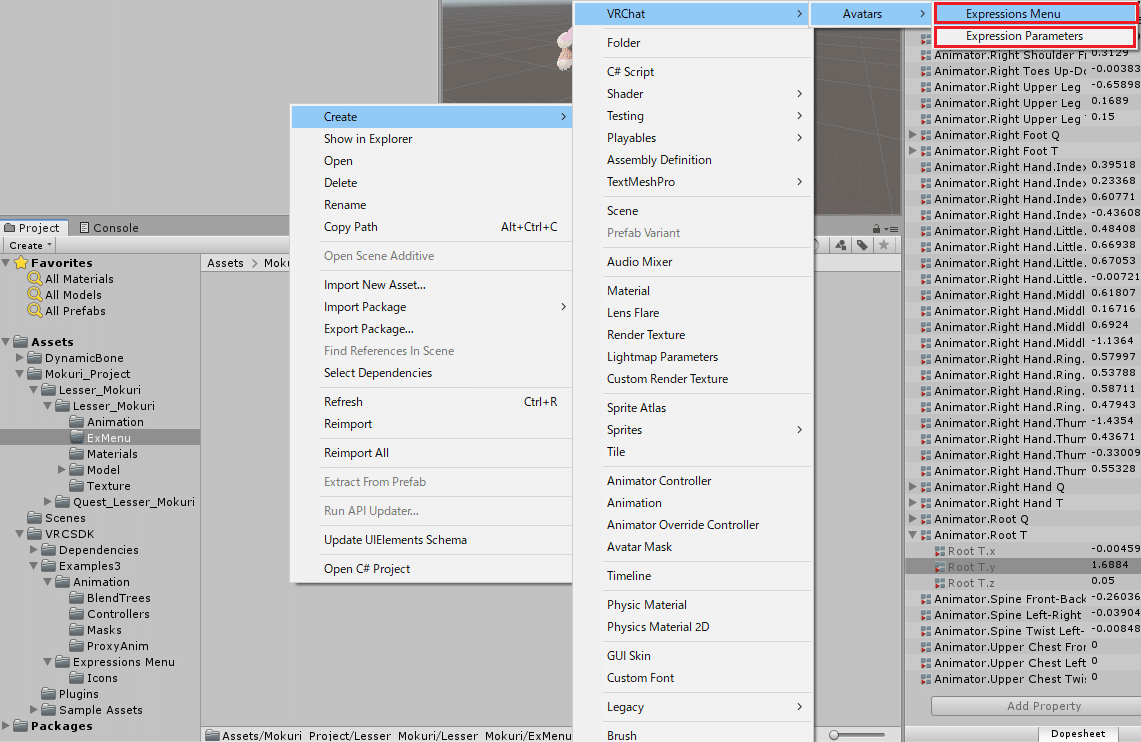Click the Search by Type icon
Image resolution: width=1141 pixels, height=742 pixels.
click(840, 245)
